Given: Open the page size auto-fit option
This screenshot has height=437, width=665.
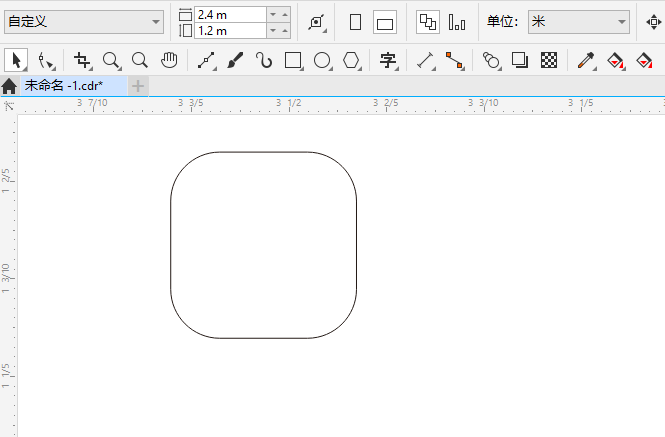Looking at the screenshot, I should 317,22.
